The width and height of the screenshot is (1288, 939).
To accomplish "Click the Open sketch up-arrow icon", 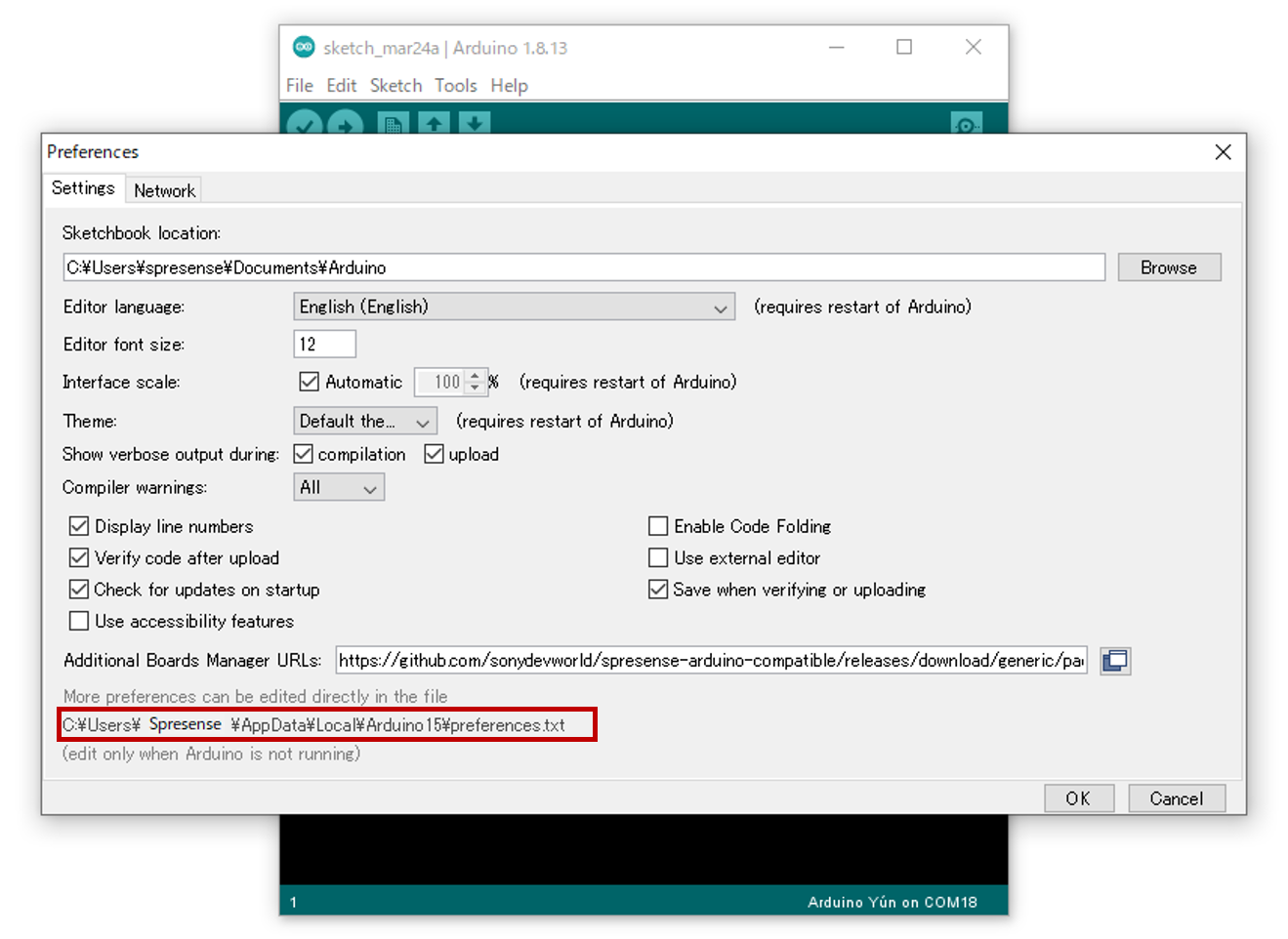I will (435, 123).
